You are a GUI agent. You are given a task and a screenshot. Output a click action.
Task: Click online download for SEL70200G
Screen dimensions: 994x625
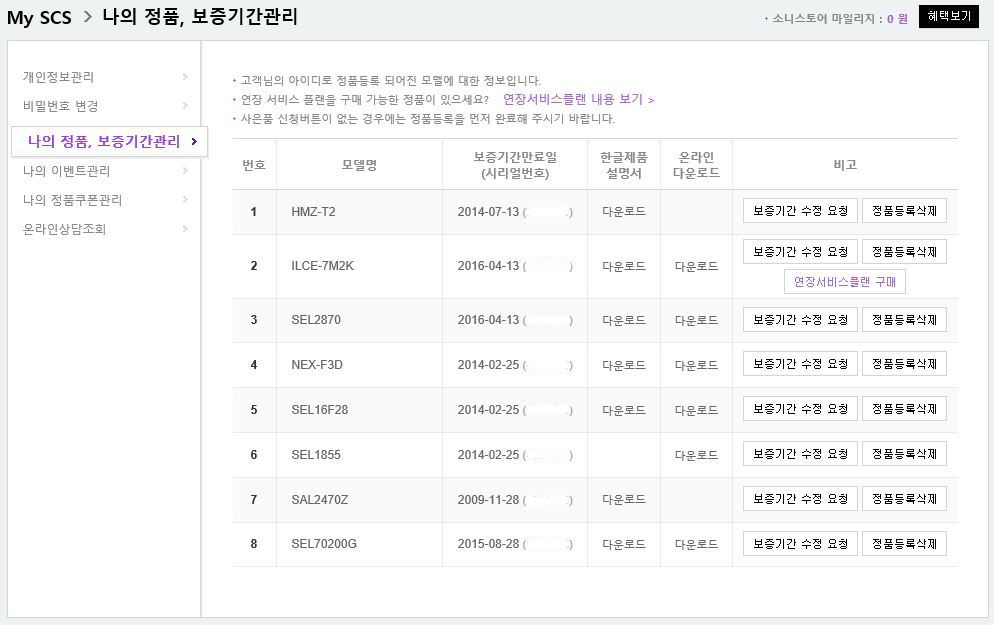pos(696,545)
